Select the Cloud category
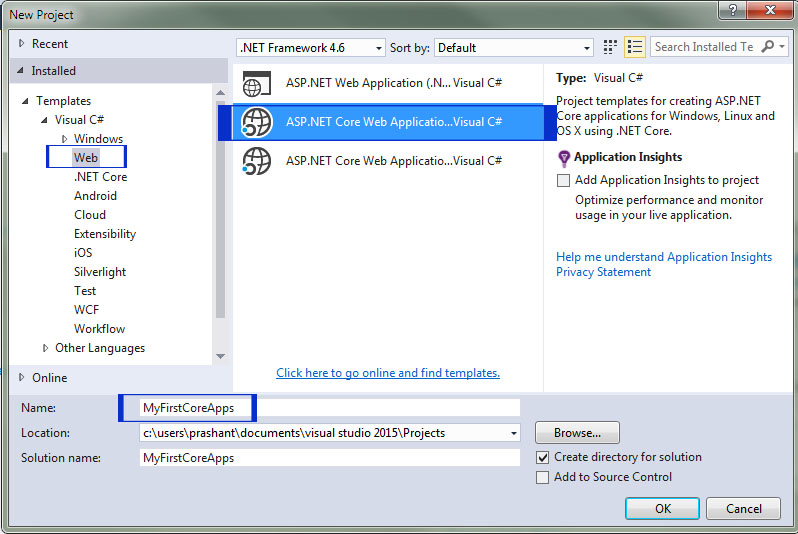798x534 pixels. tap(90, 215)
